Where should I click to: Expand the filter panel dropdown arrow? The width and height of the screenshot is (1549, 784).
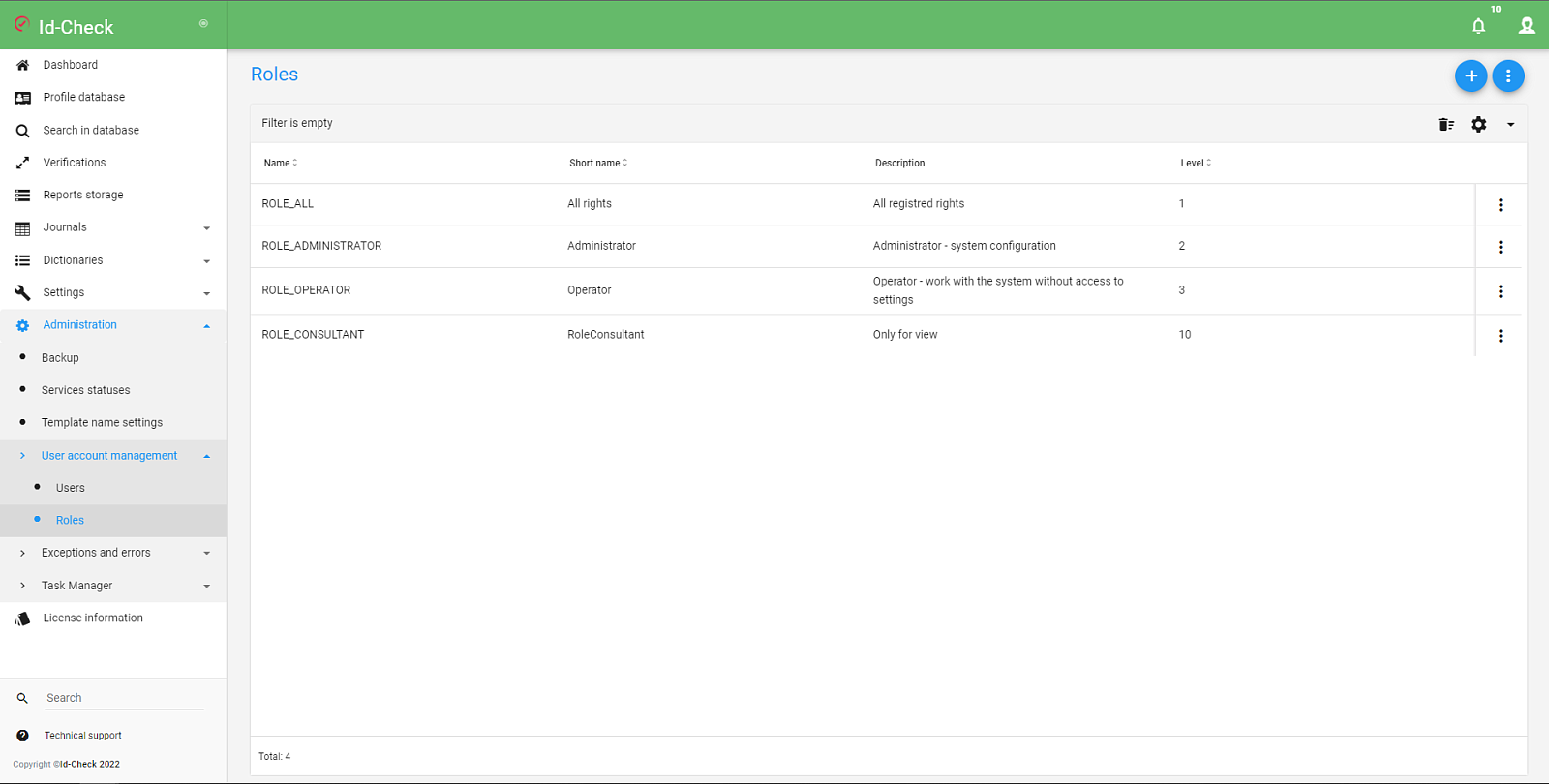(1510, 124)
